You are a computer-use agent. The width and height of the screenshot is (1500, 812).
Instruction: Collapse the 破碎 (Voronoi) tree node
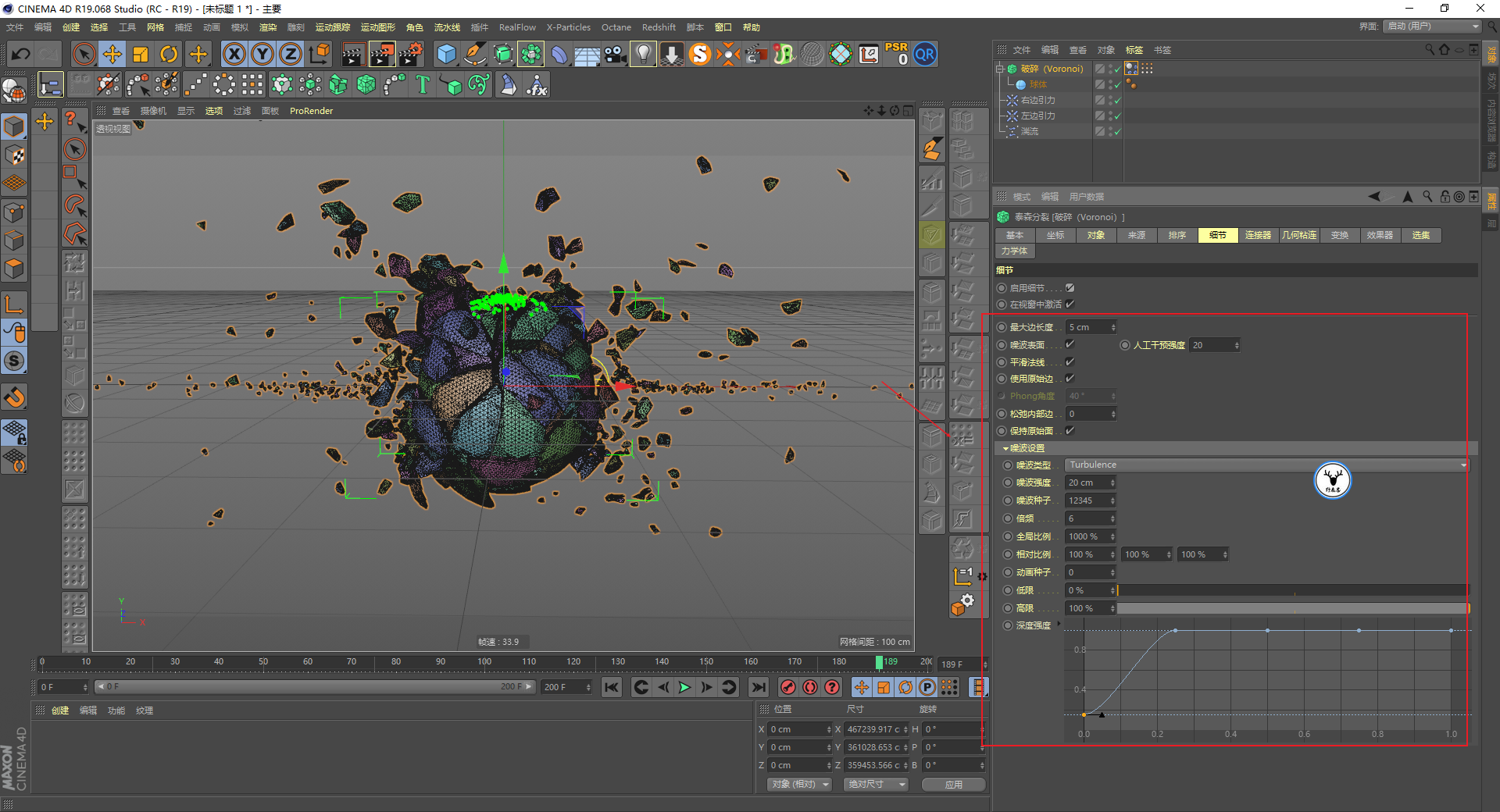[999, 69]
